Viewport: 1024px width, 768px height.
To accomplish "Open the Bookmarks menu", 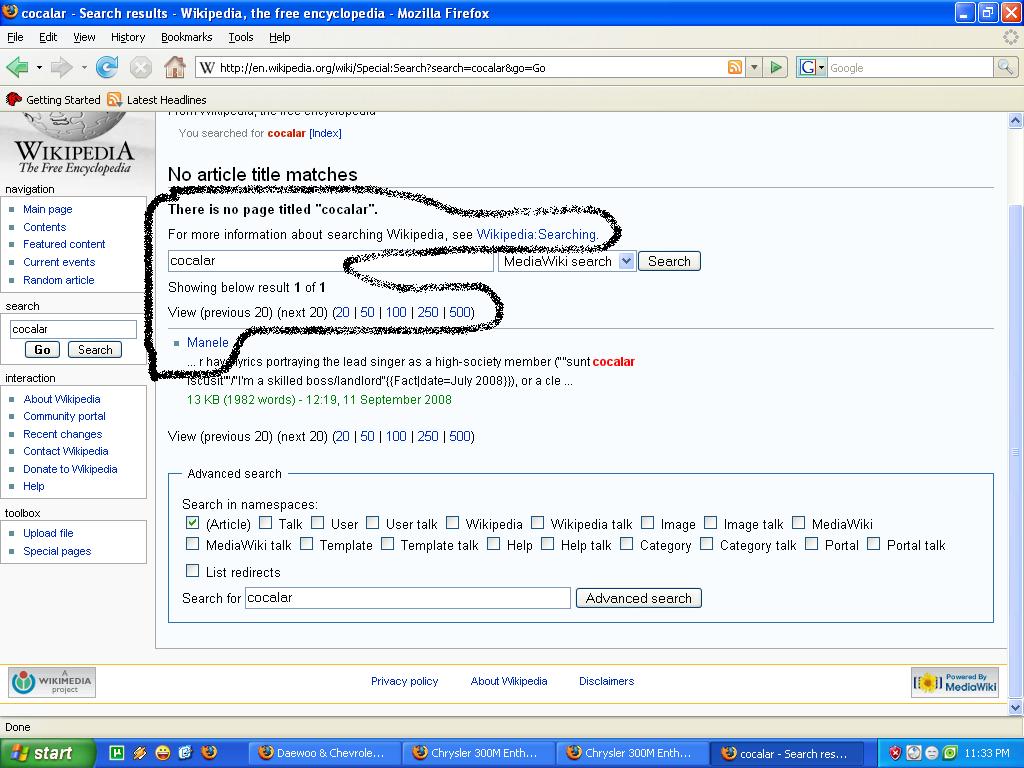I will [x=187, y=37].
